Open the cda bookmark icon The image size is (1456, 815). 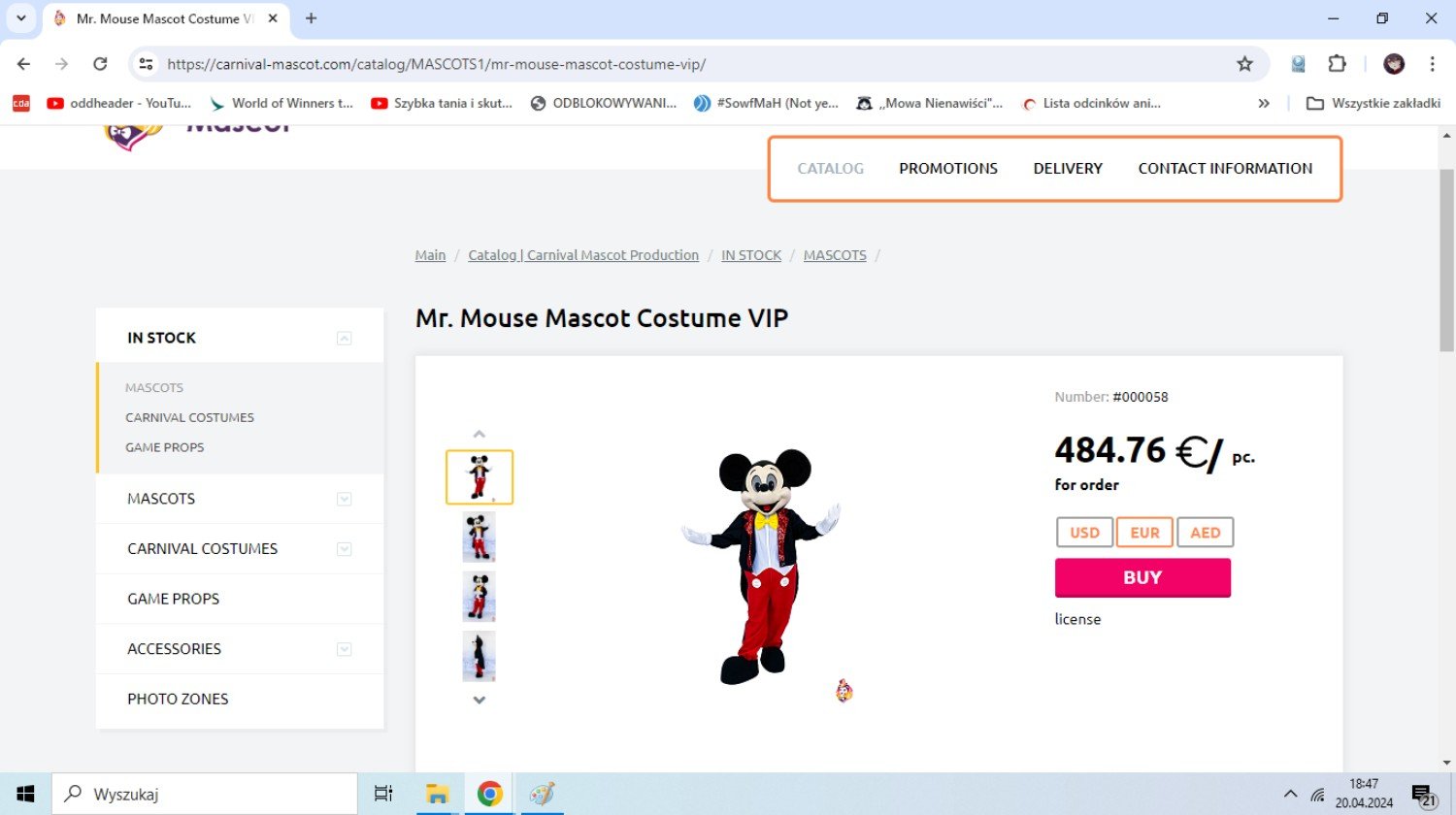21,103
